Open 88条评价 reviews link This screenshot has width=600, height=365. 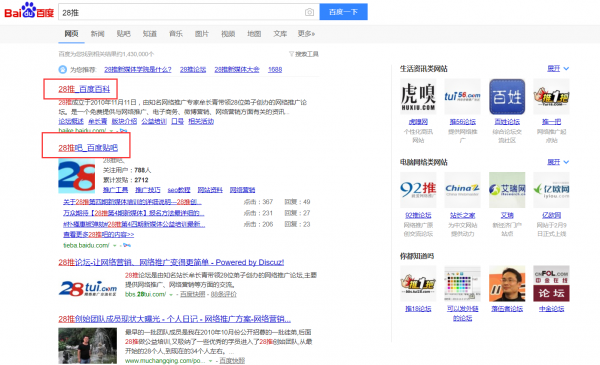(223, 294)
